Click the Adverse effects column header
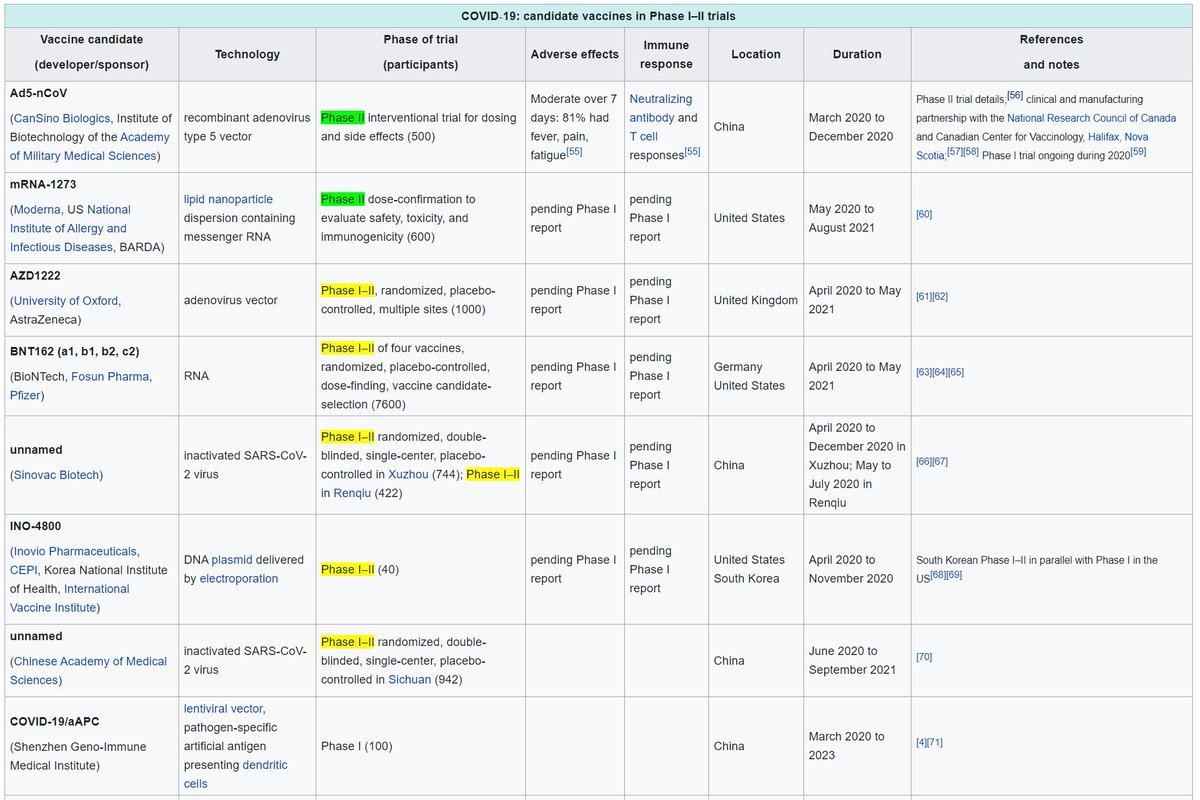1200x800 pixels. 574,54
